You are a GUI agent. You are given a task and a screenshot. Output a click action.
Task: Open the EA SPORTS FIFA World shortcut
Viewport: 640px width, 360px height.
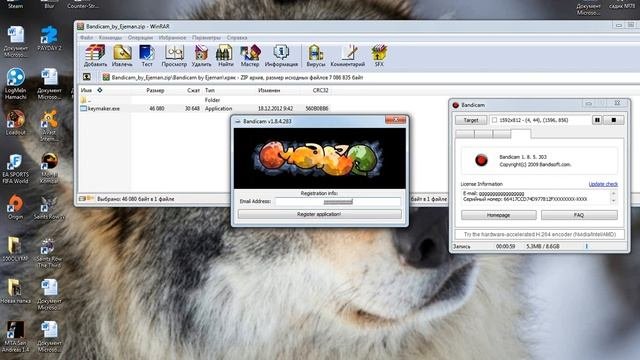click(16, 169)
